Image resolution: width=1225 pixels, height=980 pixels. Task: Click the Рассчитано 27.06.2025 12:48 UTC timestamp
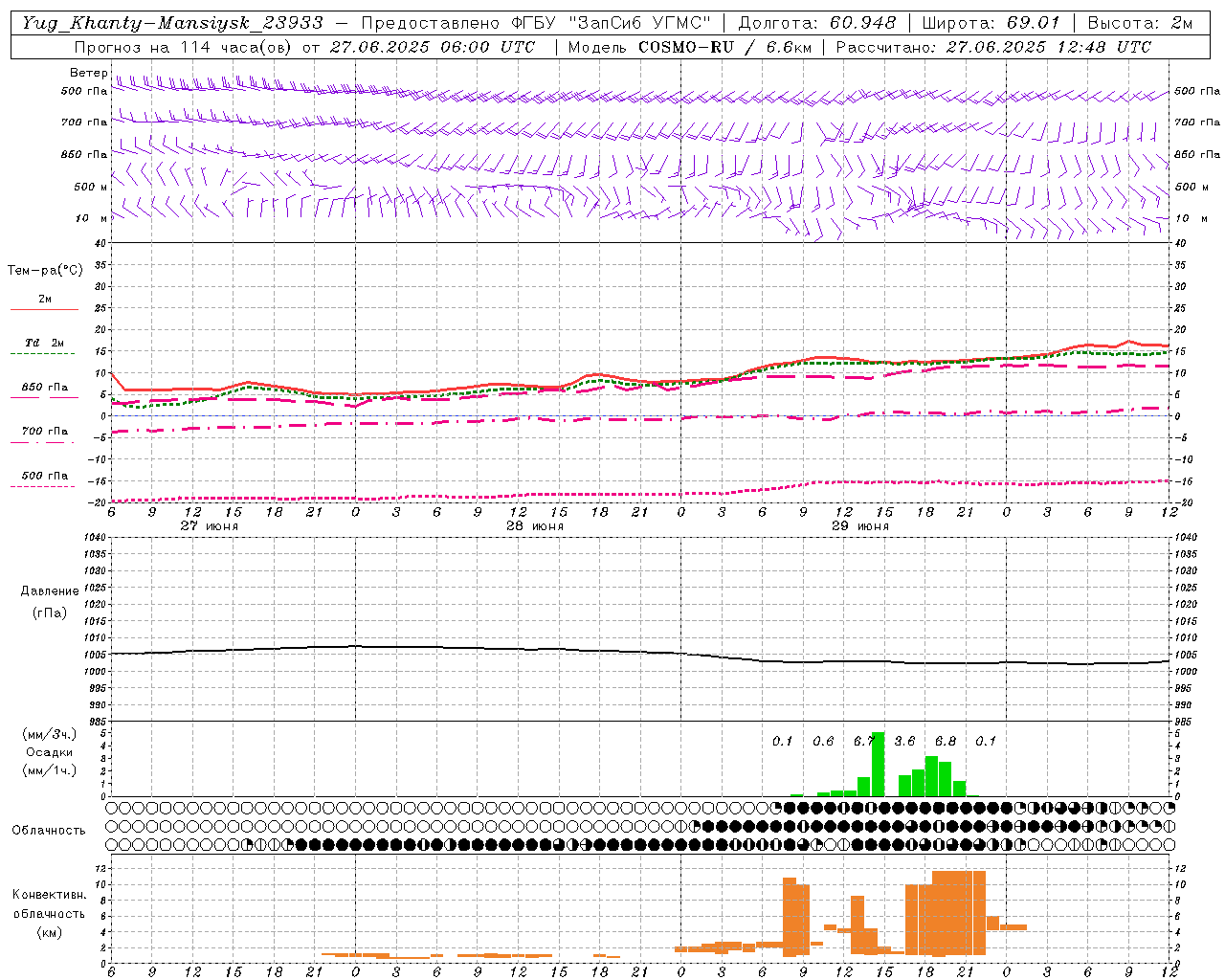click(994, 47)
